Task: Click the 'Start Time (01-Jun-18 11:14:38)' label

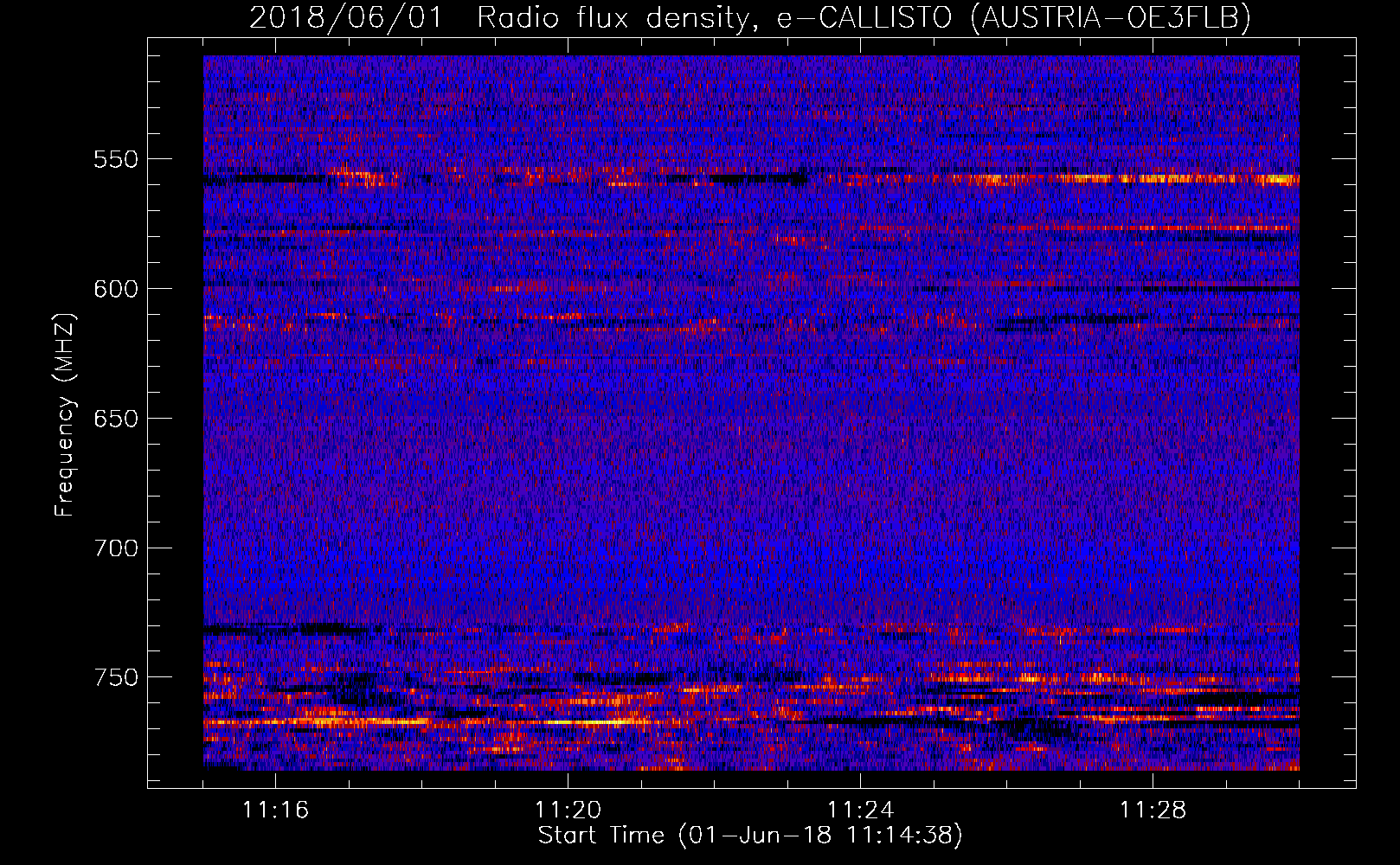Action: click(750, 836)
